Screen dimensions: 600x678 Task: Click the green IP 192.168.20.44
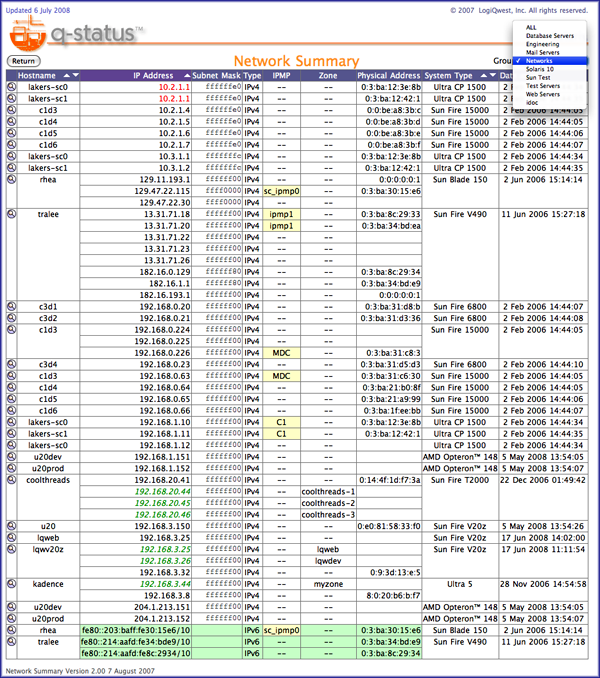[x=163, y=492]
